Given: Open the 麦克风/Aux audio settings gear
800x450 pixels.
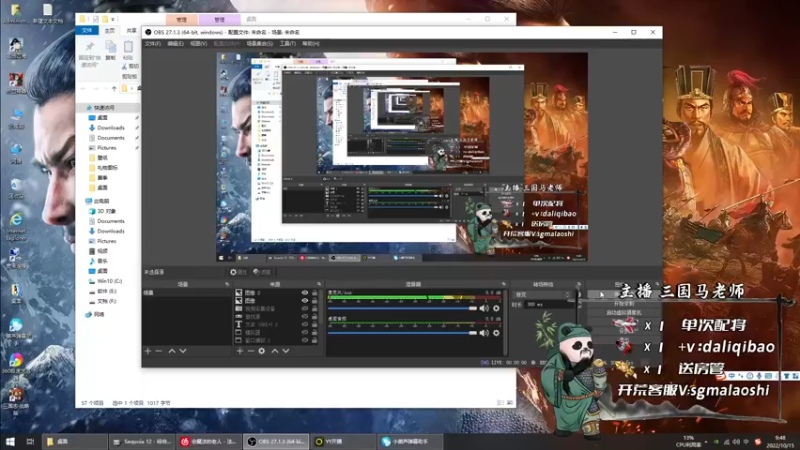Looking at the screenshot, I should point(496,308).
